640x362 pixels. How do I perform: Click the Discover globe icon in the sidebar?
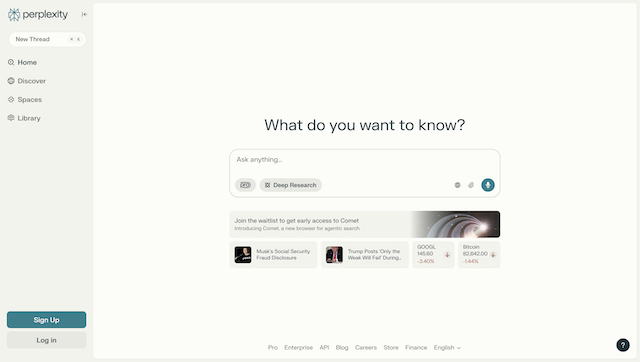coord(11,81)
